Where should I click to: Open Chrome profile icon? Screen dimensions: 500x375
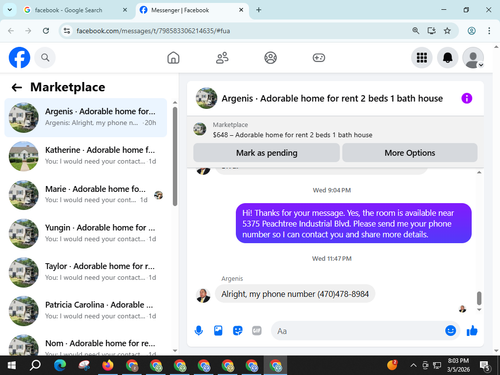pyautogui.click(x=471, y=31)
